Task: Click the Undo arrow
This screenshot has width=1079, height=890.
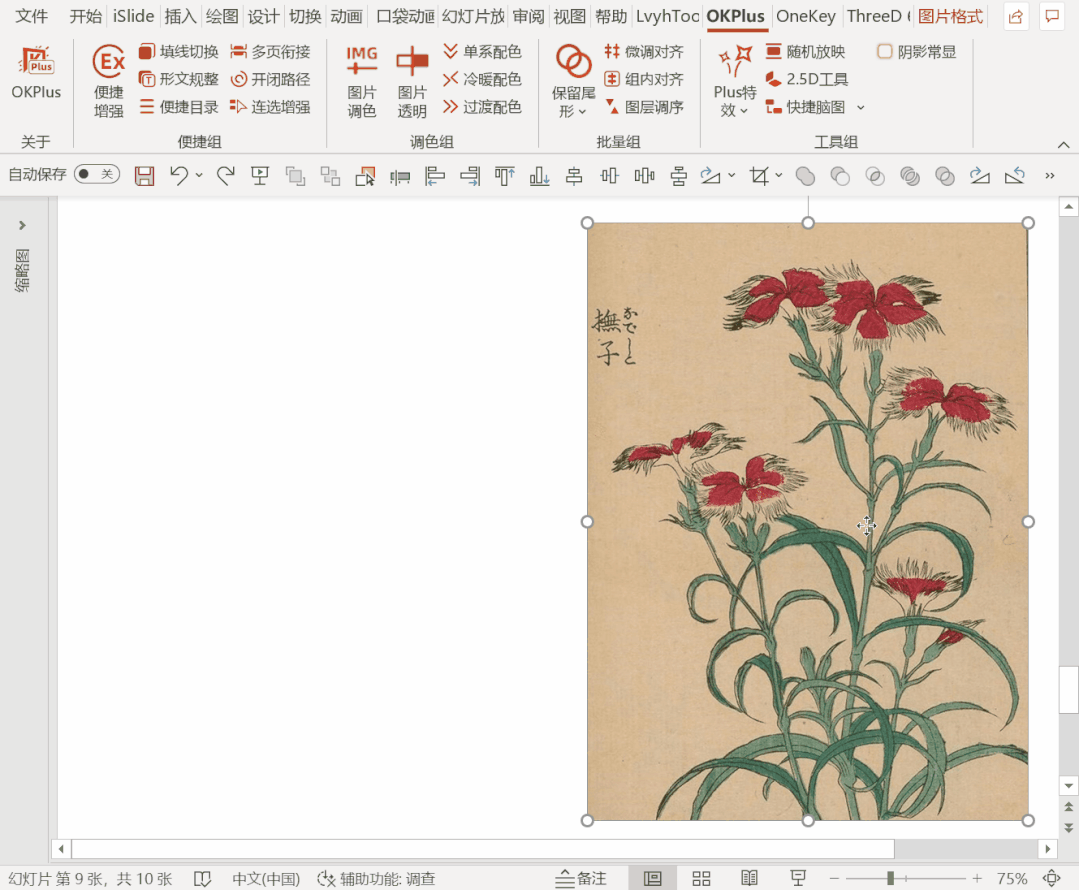Action: pos(179,176)
